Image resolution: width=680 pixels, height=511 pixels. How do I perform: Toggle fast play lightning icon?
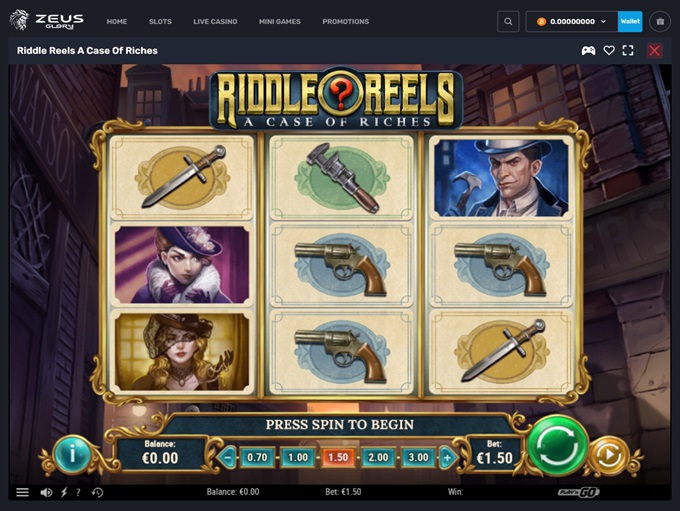pyautogui.click(x=64, y=492)
